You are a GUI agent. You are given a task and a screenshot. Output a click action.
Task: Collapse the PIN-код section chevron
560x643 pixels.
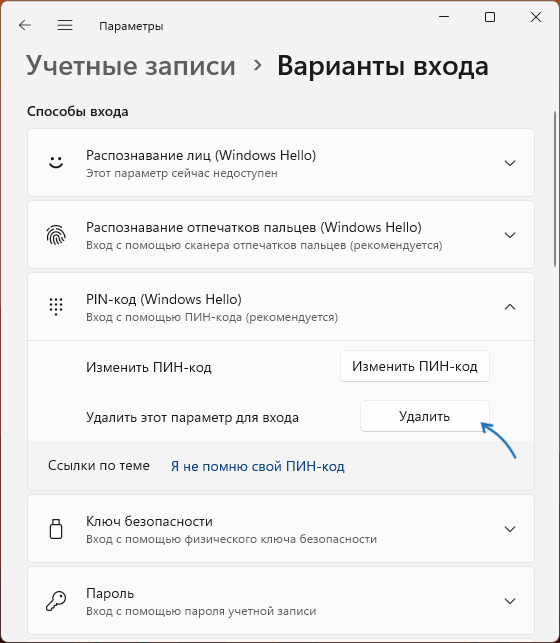coord(510,307)
